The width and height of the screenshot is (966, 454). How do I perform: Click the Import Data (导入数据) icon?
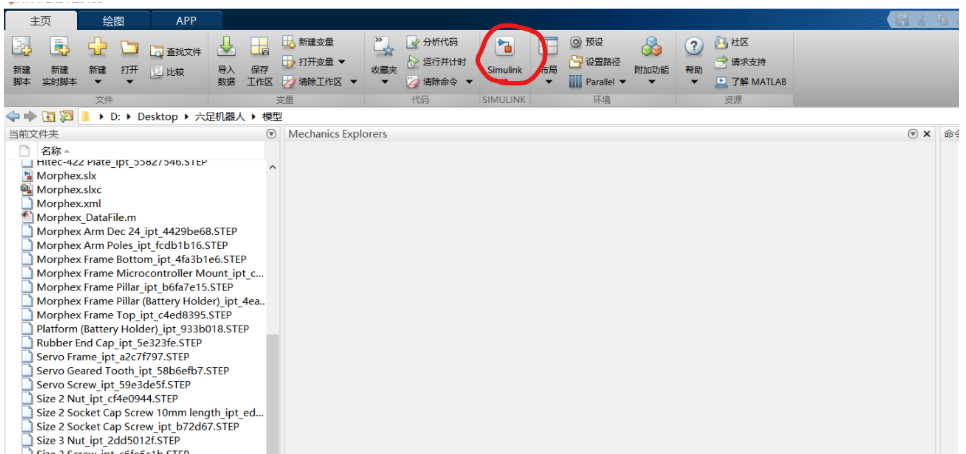coord(227,47)
